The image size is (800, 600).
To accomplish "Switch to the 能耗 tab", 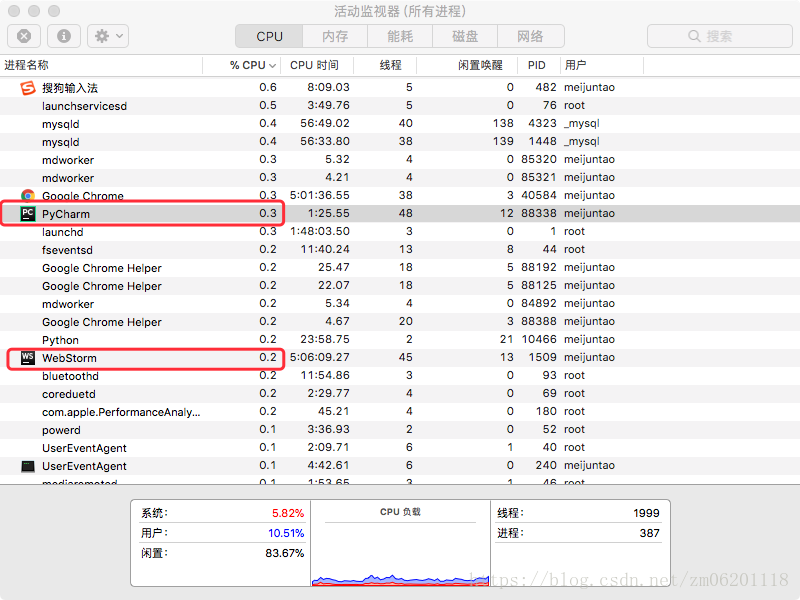I will coord(400,36).
